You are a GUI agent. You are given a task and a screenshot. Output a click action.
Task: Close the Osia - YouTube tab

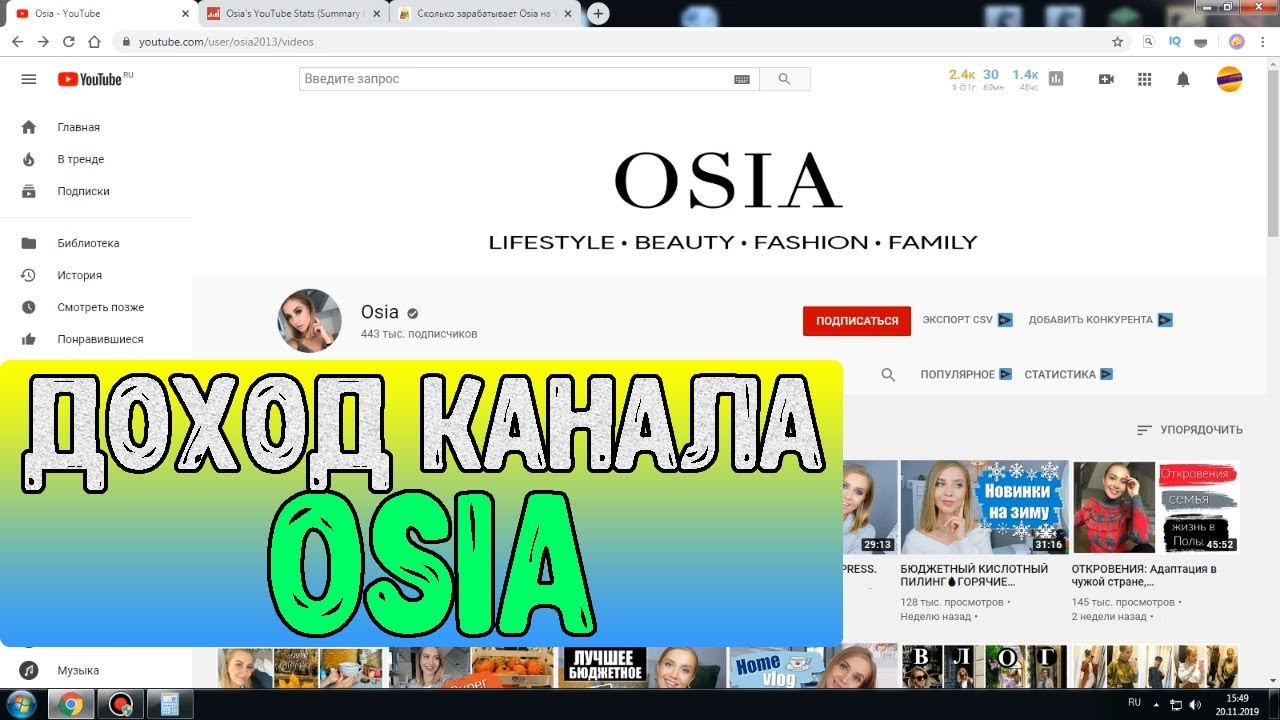point(185,14)
